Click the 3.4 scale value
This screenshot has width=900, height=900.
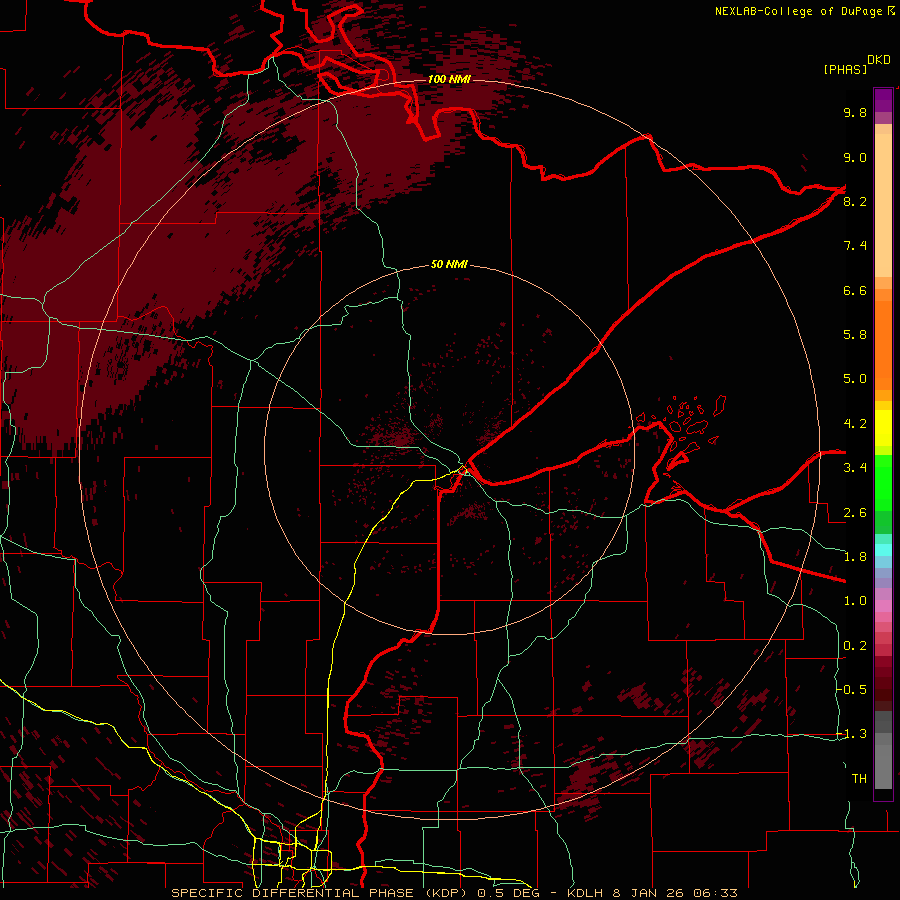[x=855, y=468]
